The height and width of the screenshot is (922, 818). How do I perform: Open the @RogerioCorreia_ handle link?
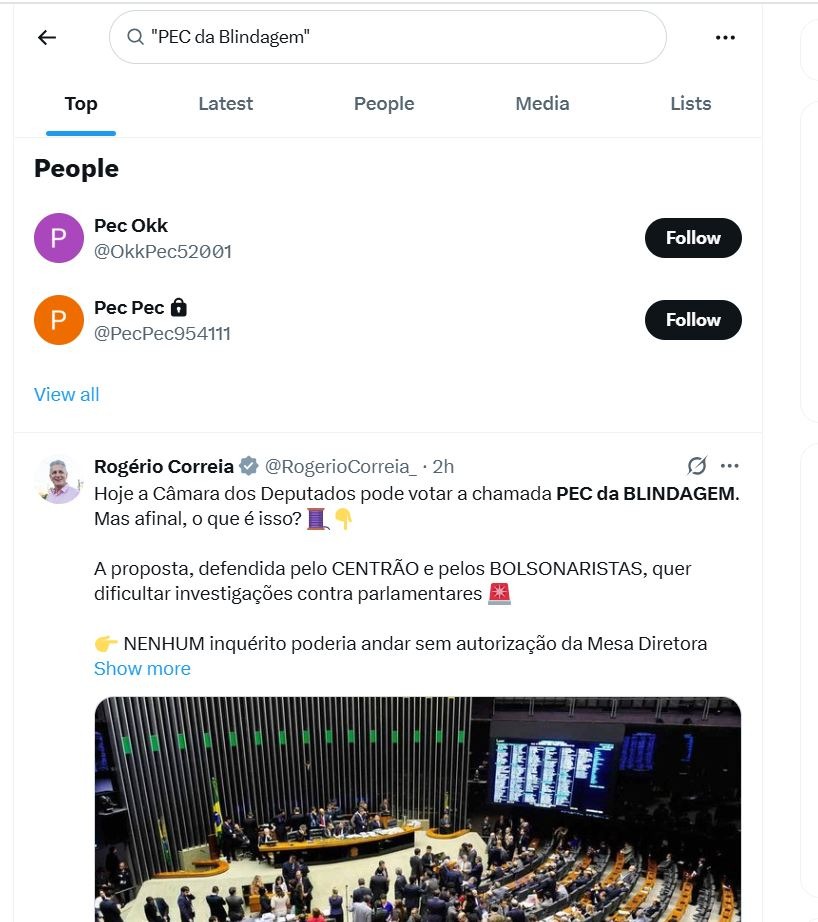340,466
